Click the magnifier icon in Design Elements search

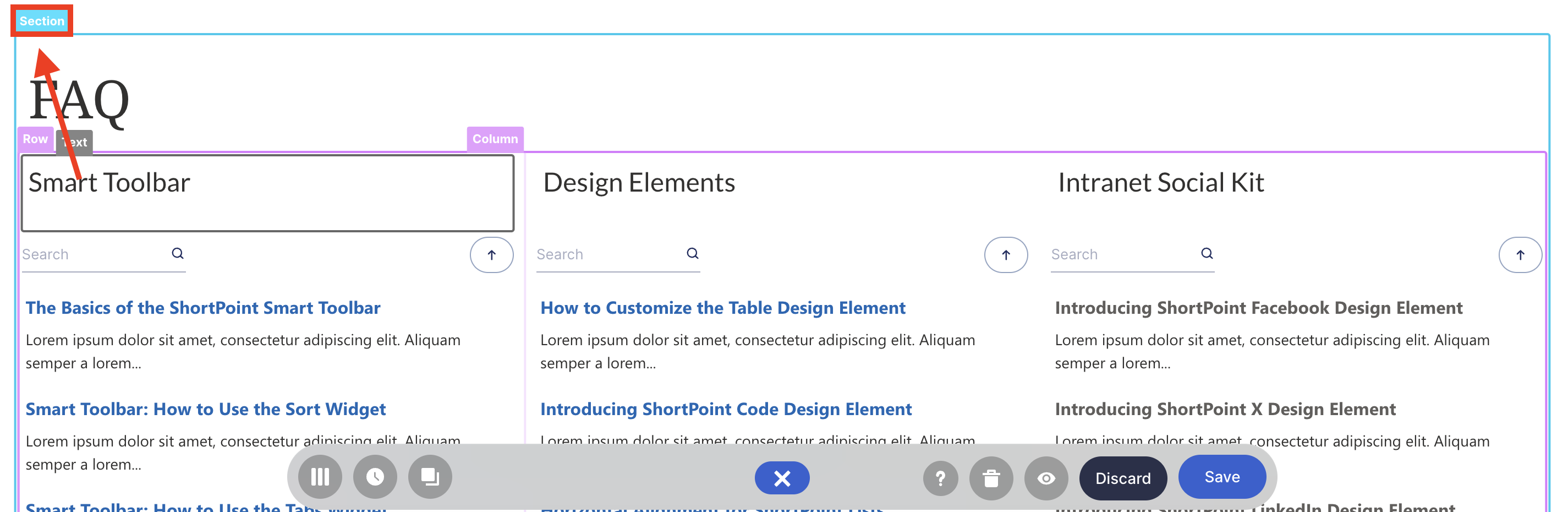[693, 253]
